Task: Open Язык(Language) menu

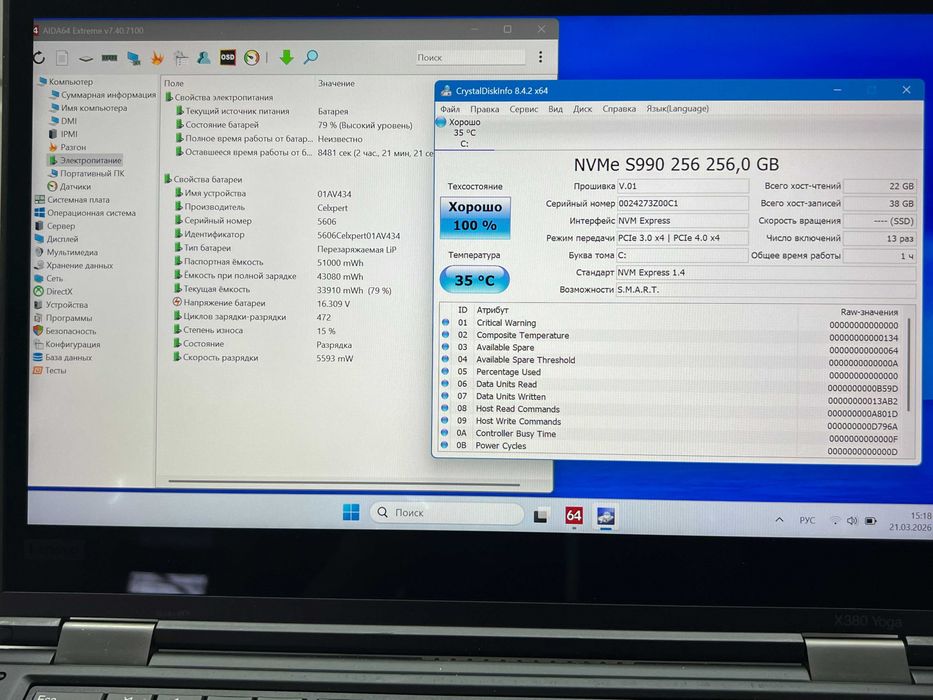Action: [677, 109]
